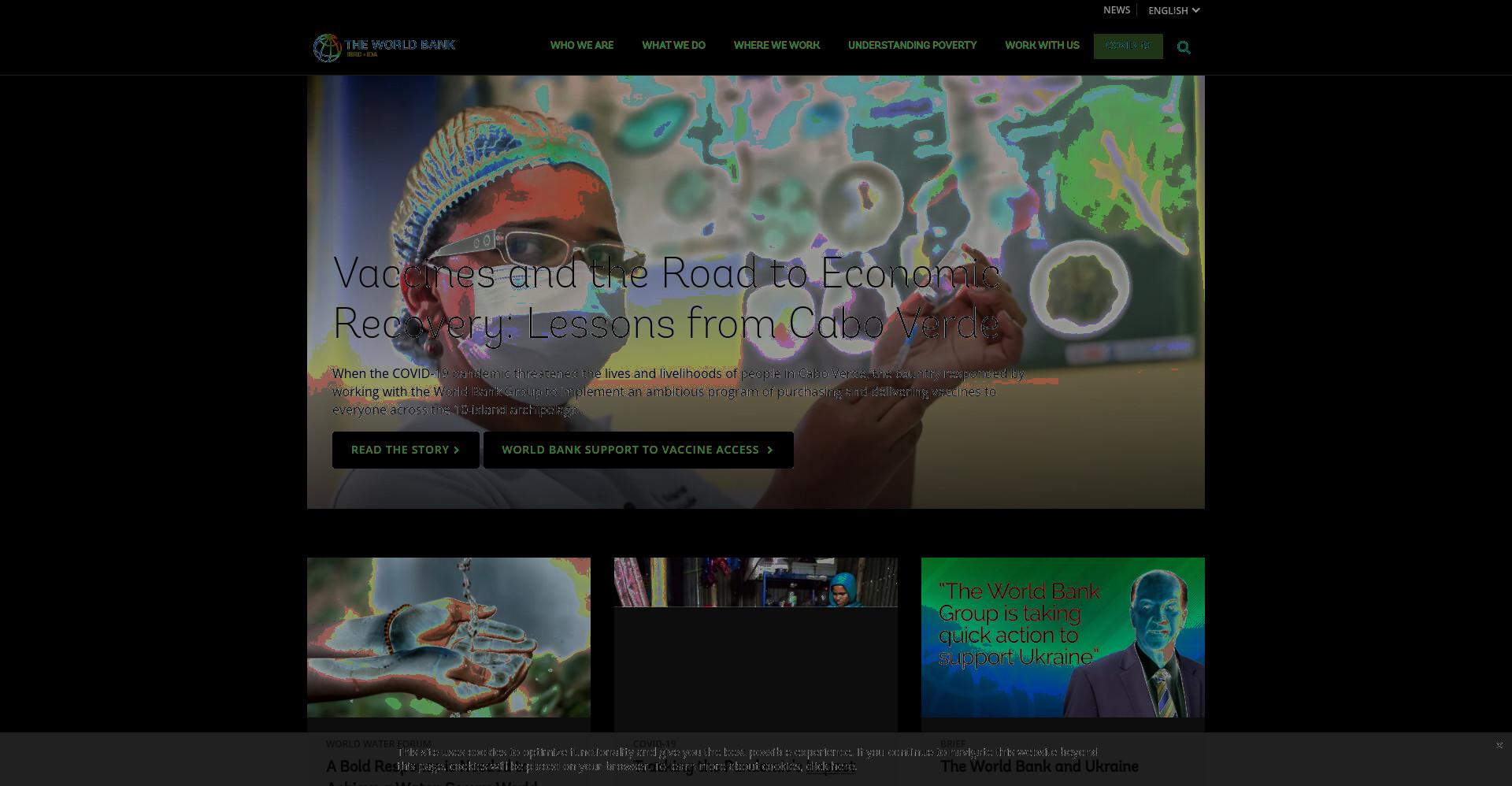
Task: Click World Bank Support to Vaccine Access
Action: click(x=639, y=450)
